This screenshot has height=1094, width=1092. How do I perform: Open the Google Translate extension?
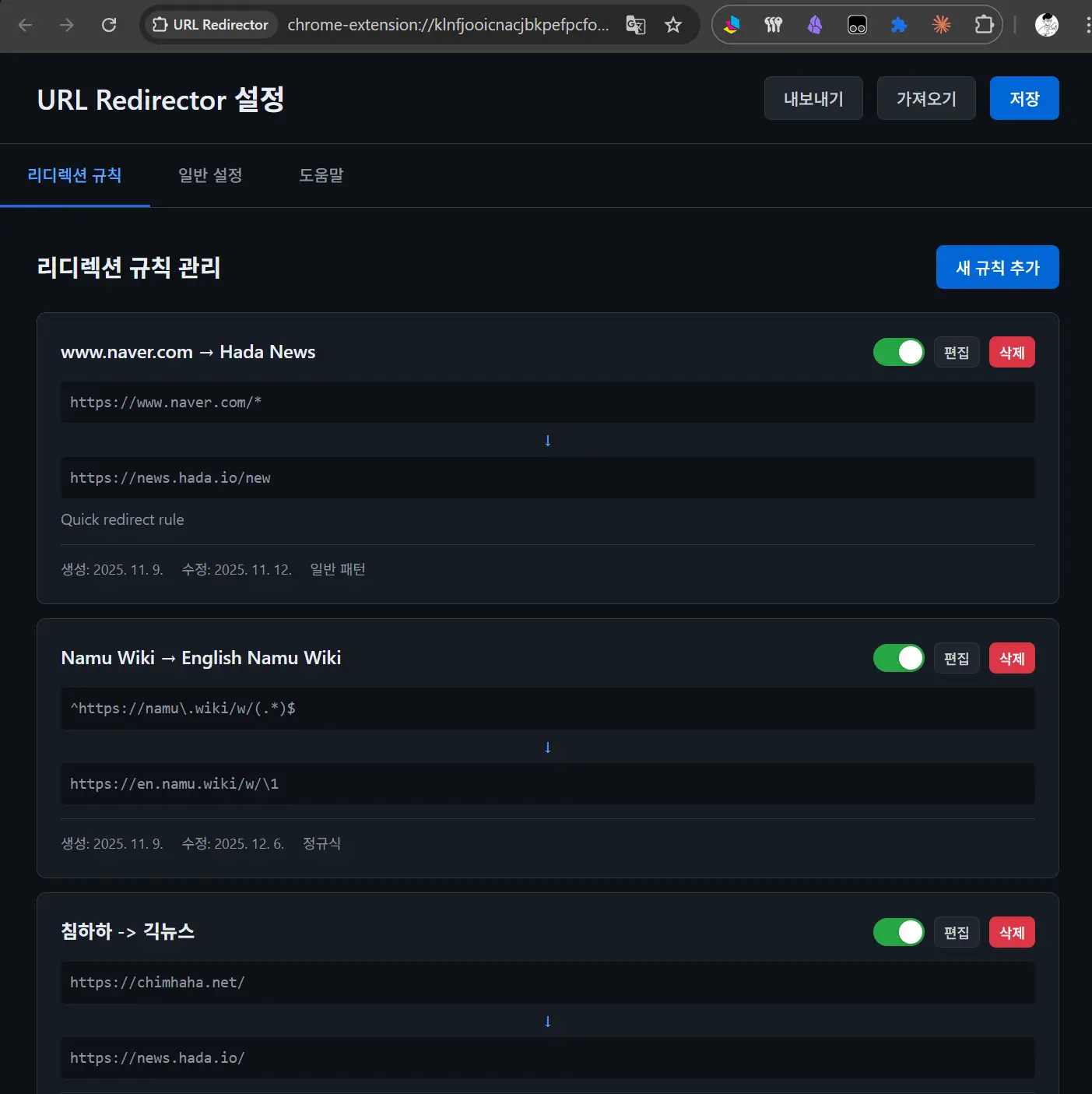point(635,25)
